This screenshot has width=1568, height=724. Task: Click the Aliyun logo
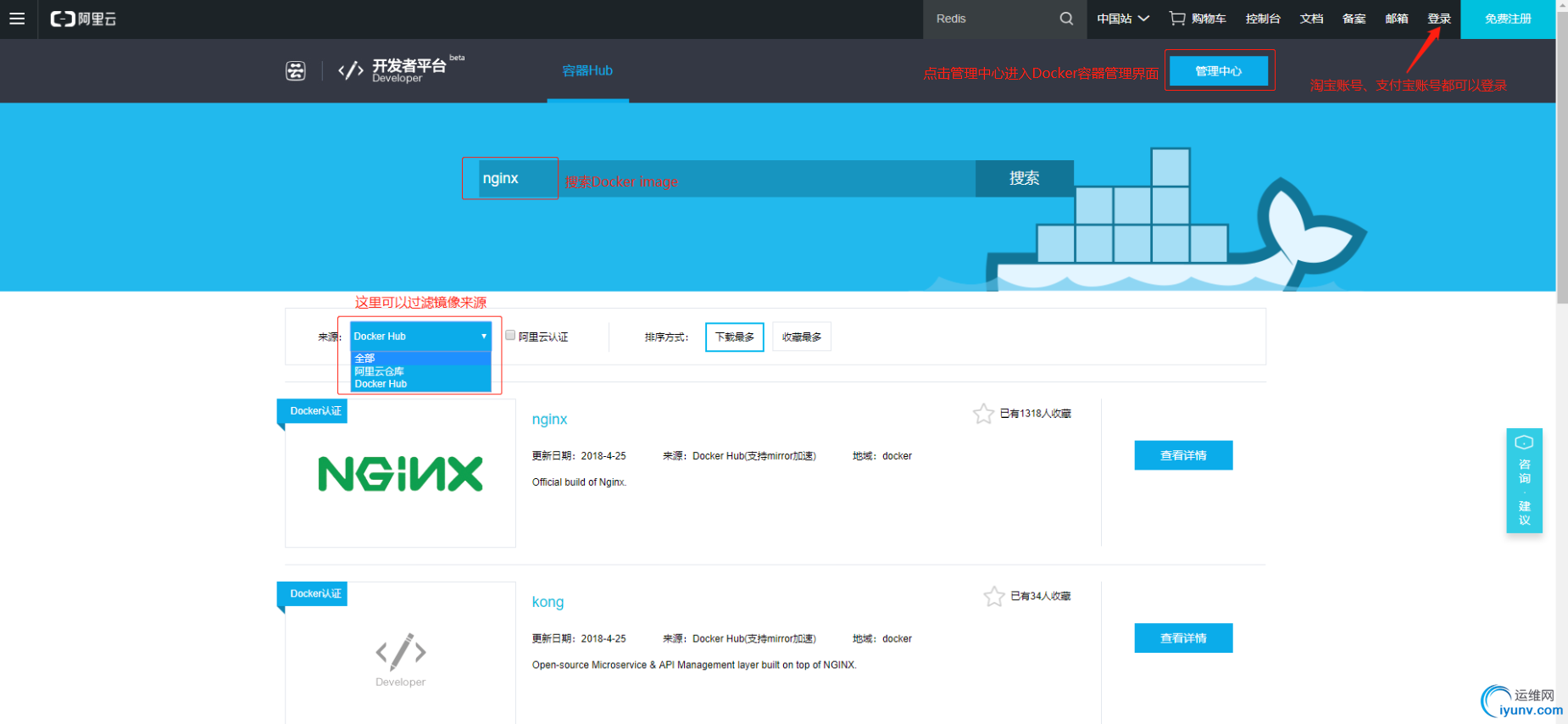coord(83,19)
